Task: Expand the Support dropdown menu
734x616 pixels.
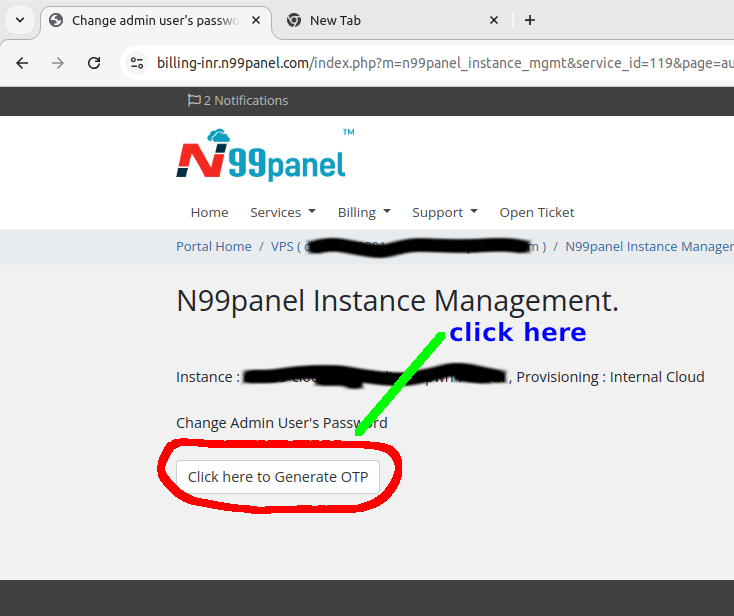Action: point(444,212)
